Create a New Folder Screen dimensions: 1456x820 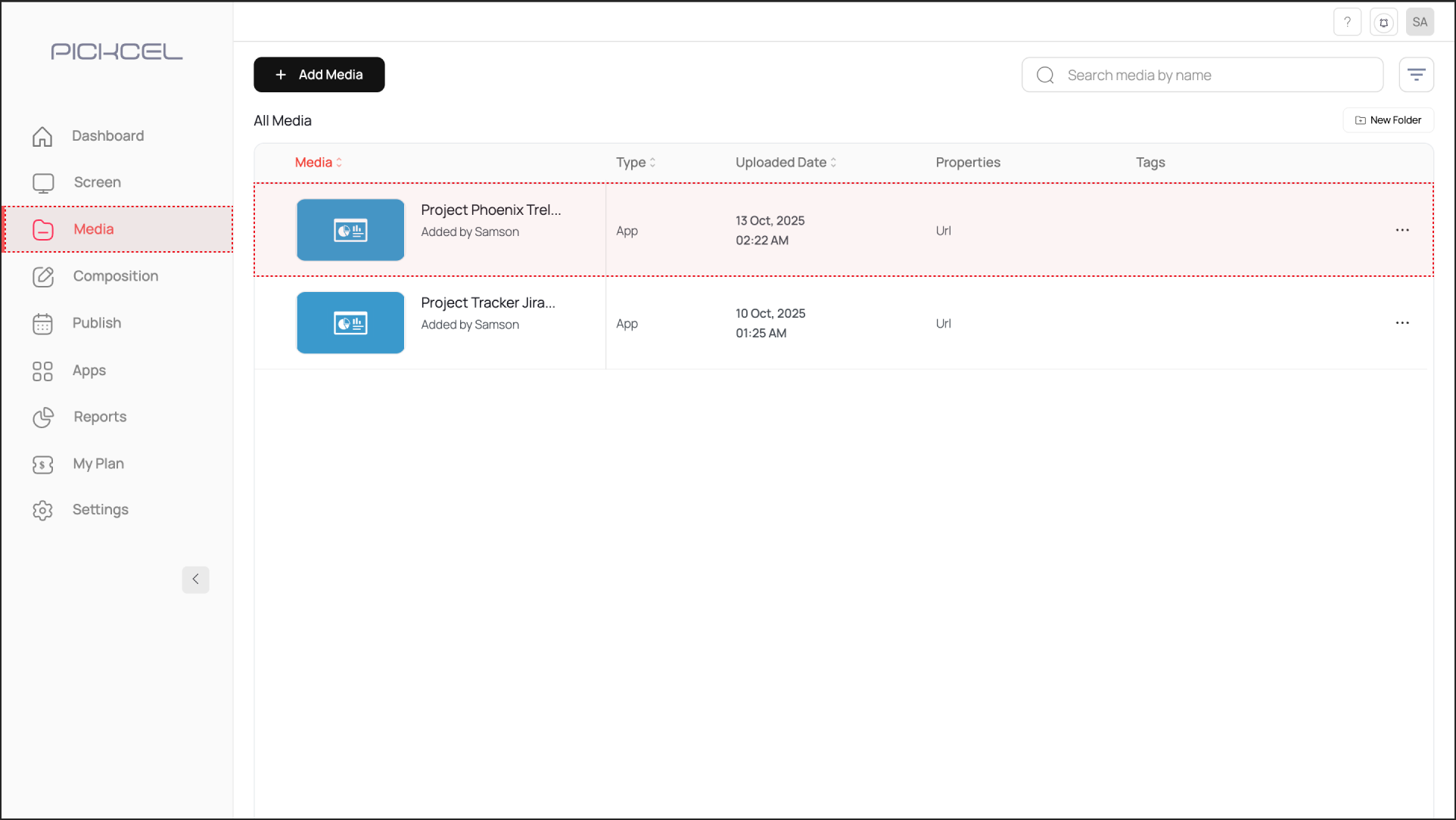coord(1388,120)
